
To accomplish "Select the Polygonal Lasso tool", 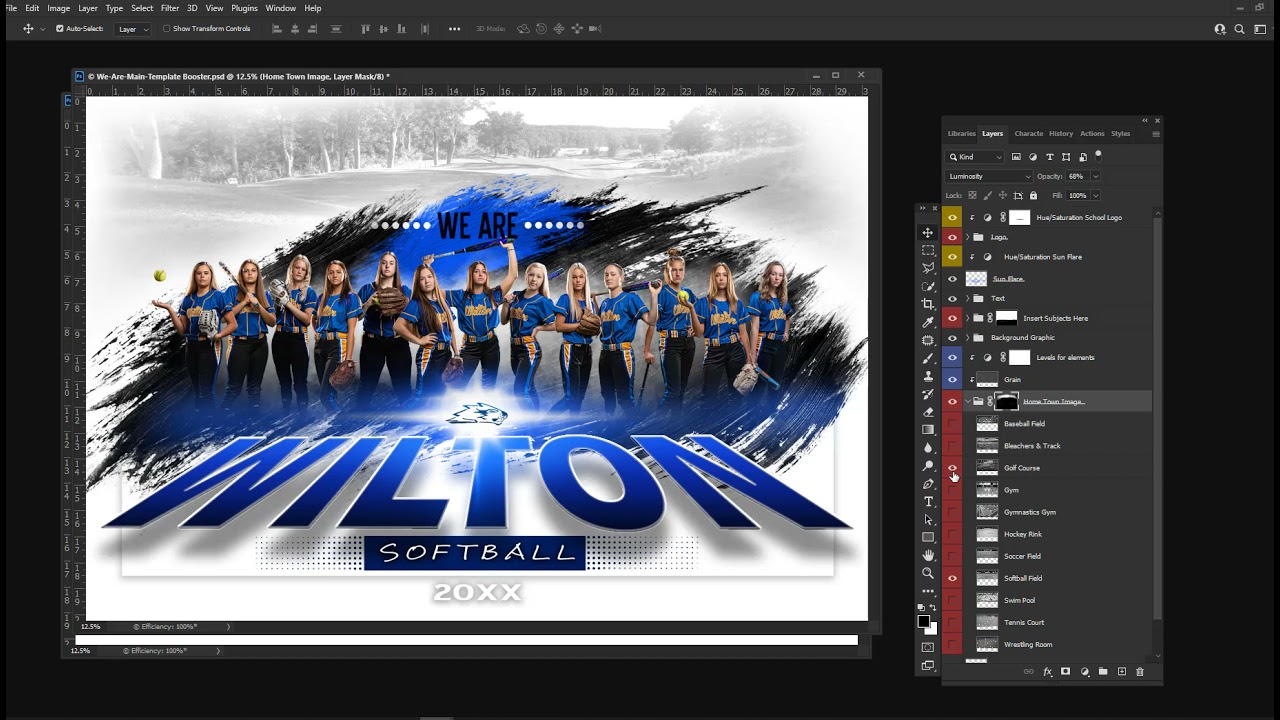I will point(928,268).
